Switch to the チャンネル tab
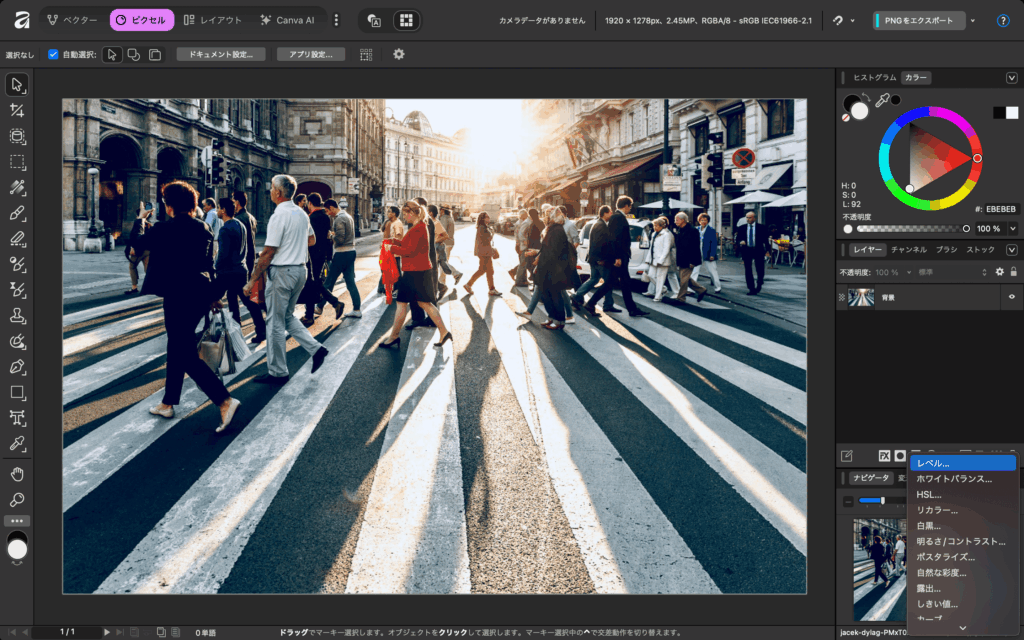This screenshot has width=1024, height=640. click(908, 250)
